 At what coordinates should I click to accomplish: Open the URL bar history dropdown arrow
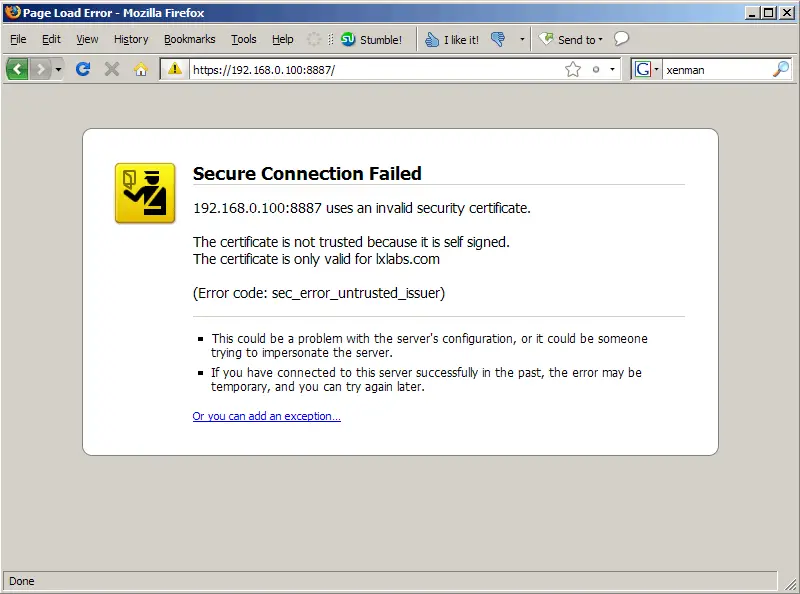pyautogui.click(x=612, y=69)
